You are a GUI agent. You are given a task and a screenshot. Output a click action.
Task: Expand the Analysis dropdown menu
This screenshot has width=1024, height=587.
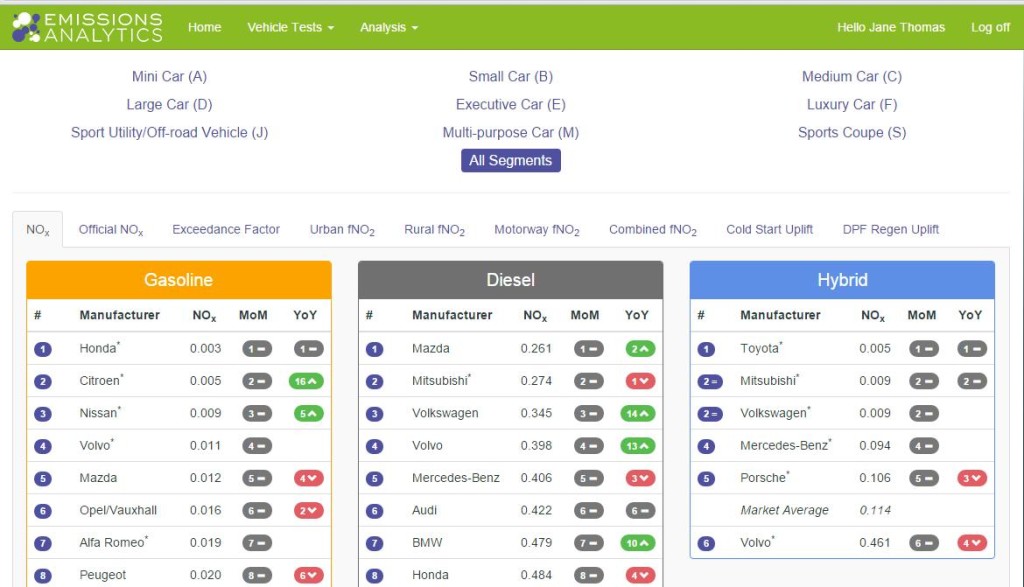tap(389, 27)
